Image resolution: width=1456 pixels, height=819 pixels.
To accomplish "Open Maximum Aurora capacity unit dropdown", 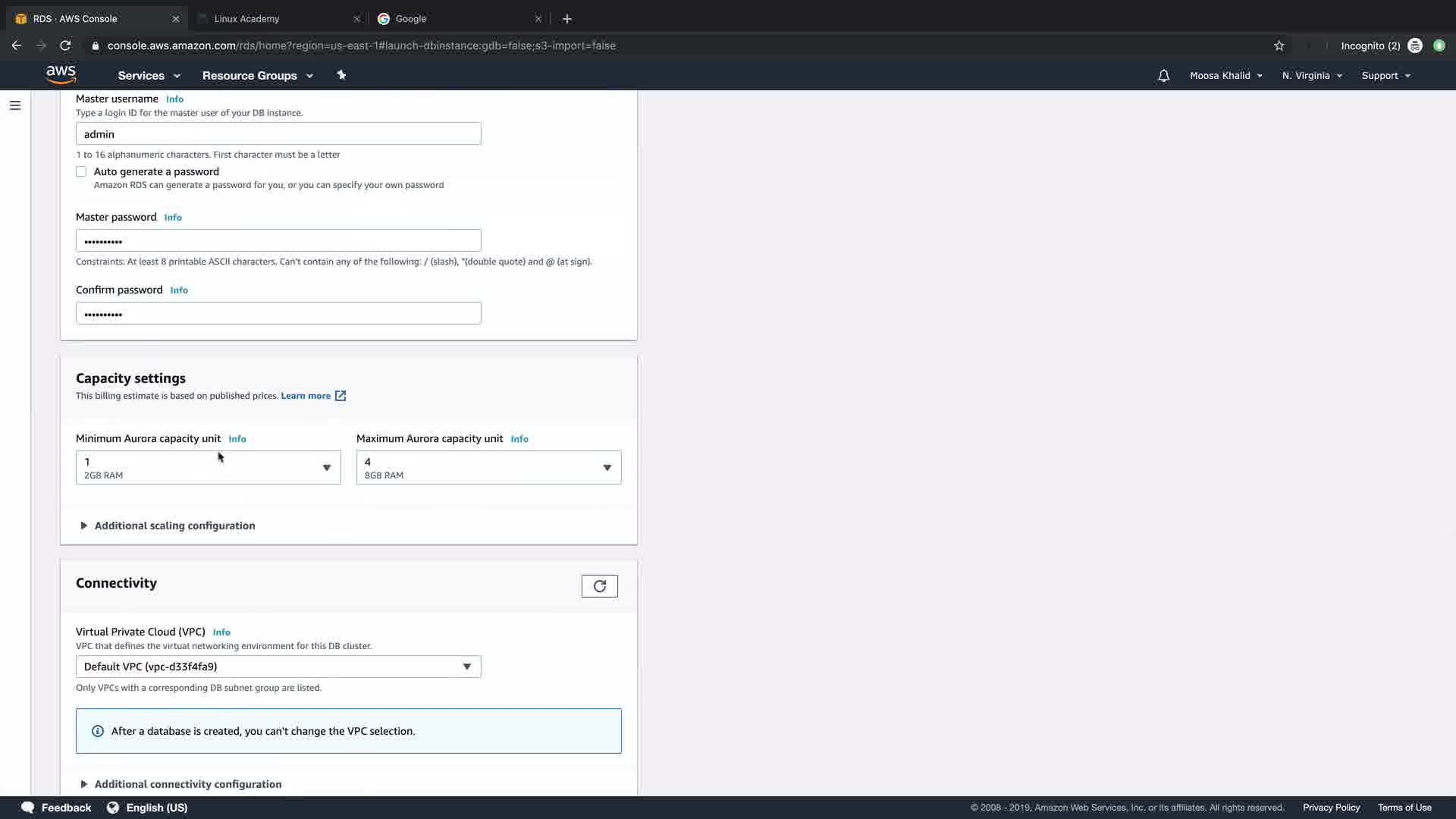I will (488, 468).
